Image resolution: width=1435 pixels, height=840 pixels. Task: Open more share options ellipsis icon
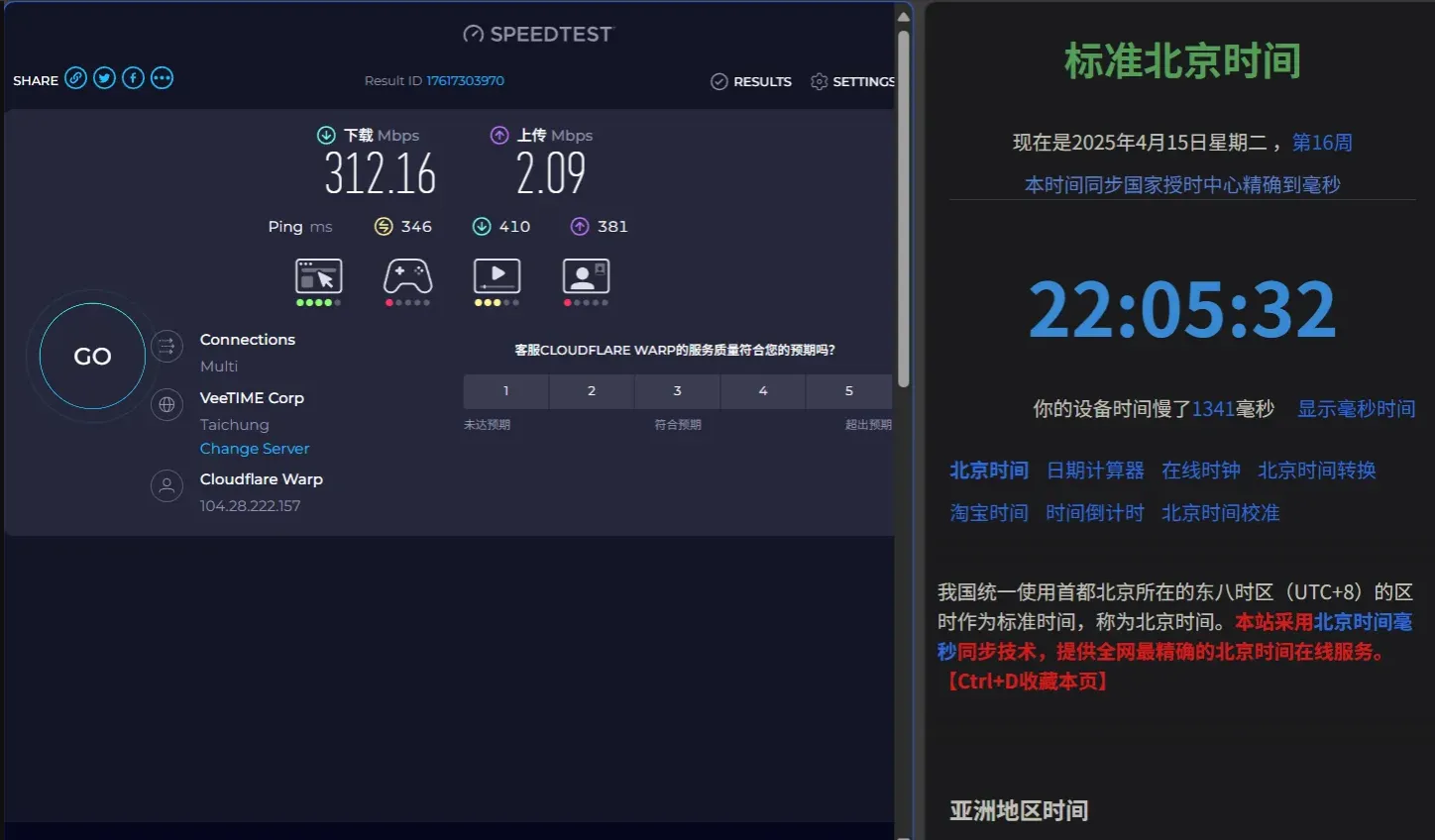[162, 78]
